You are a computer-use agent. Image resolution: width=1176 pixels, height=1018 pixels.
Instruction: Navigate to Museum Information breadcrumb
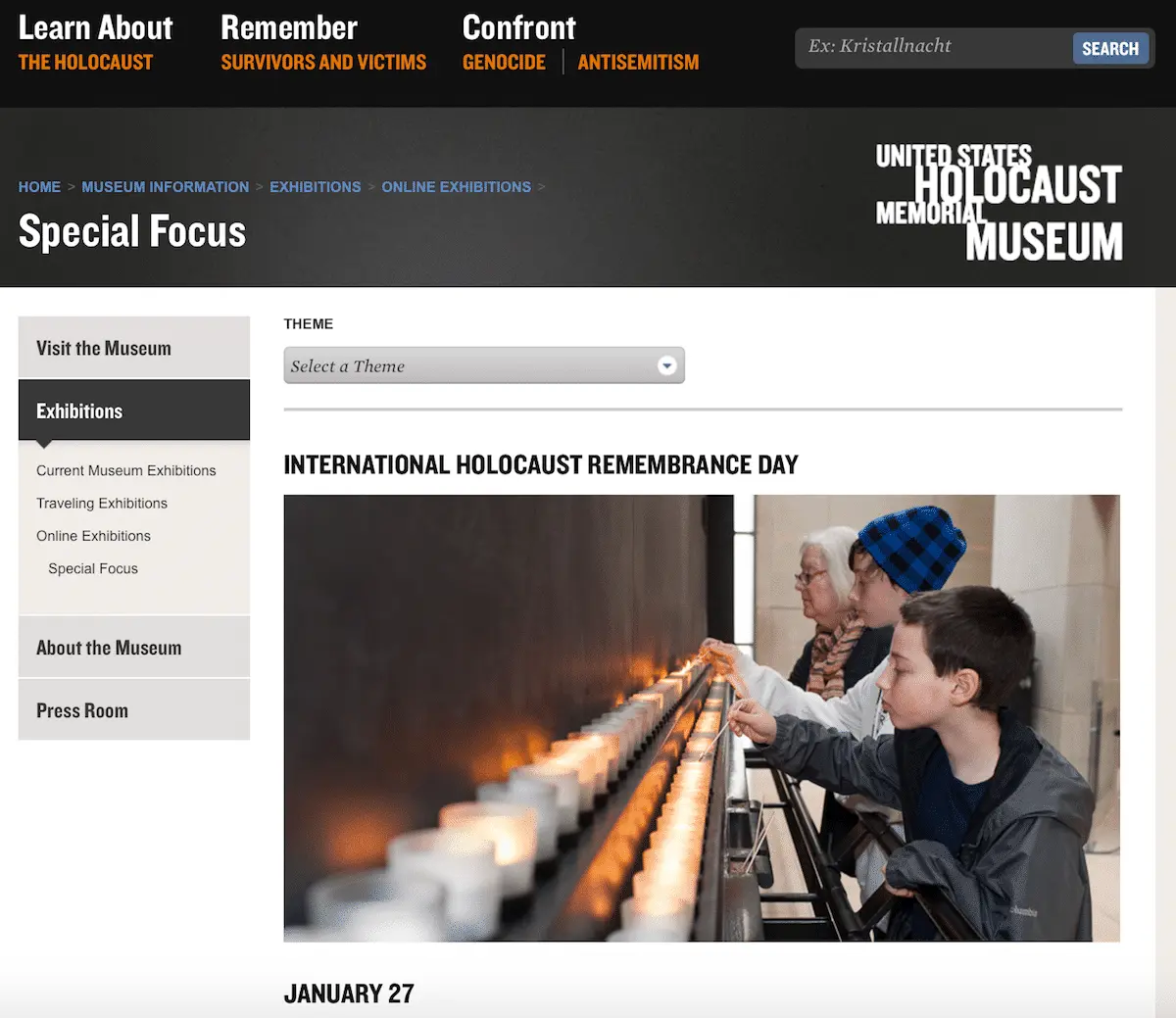pyautogui.click(x=165, y=186)
